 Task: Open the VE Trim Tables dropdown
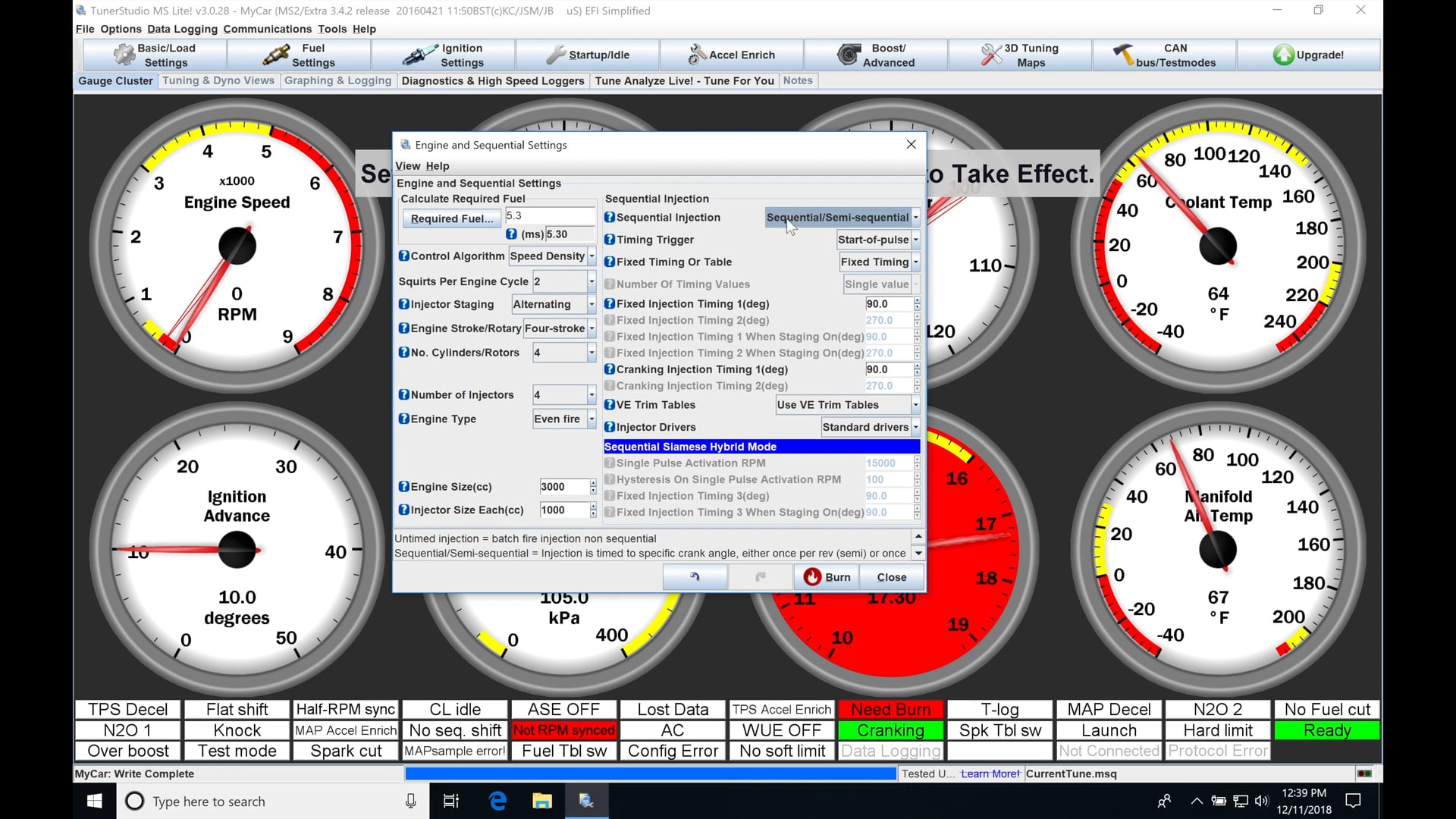tap(915, 405)
